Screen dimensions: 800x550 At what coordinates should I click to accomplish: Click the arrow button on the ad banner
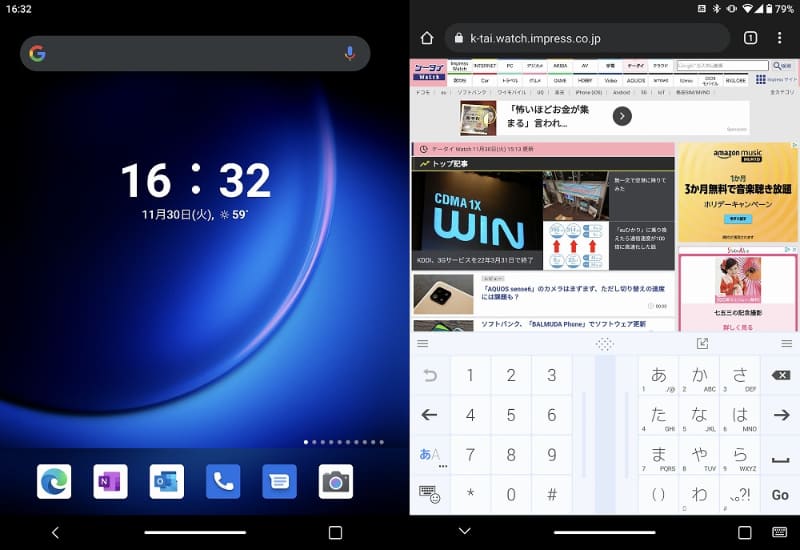[622, 116]
